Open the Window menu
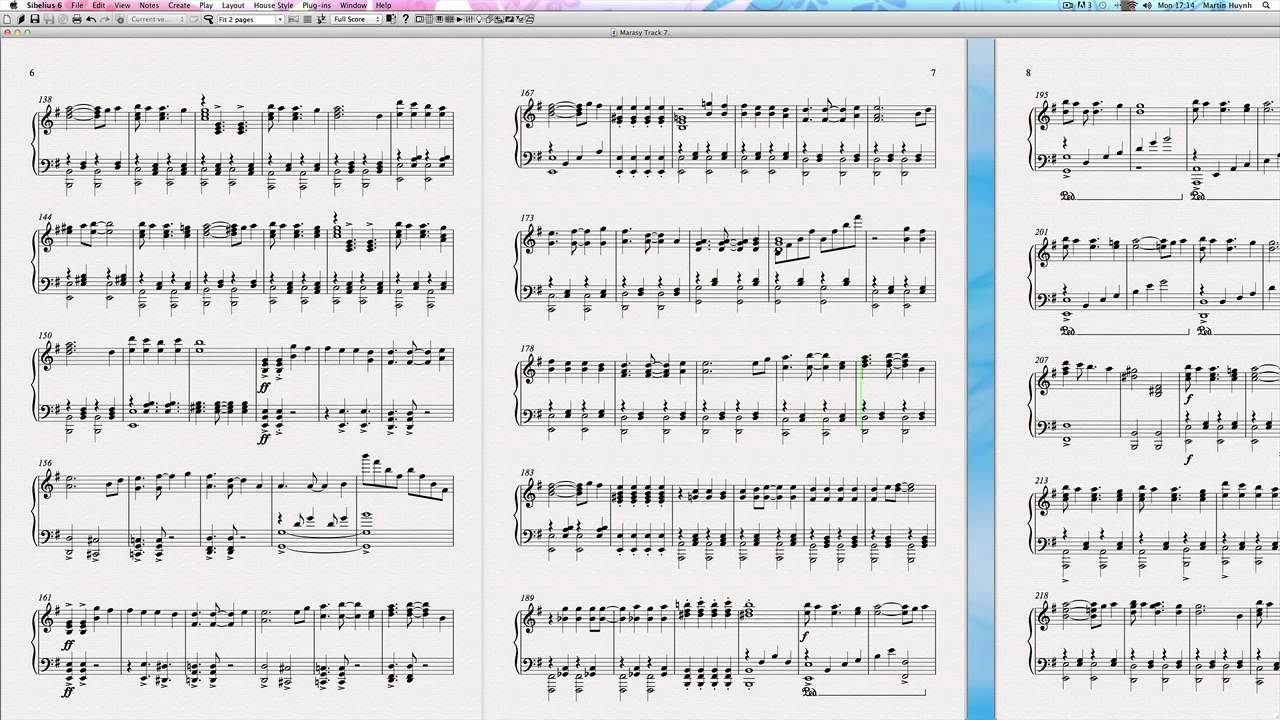 353,5
